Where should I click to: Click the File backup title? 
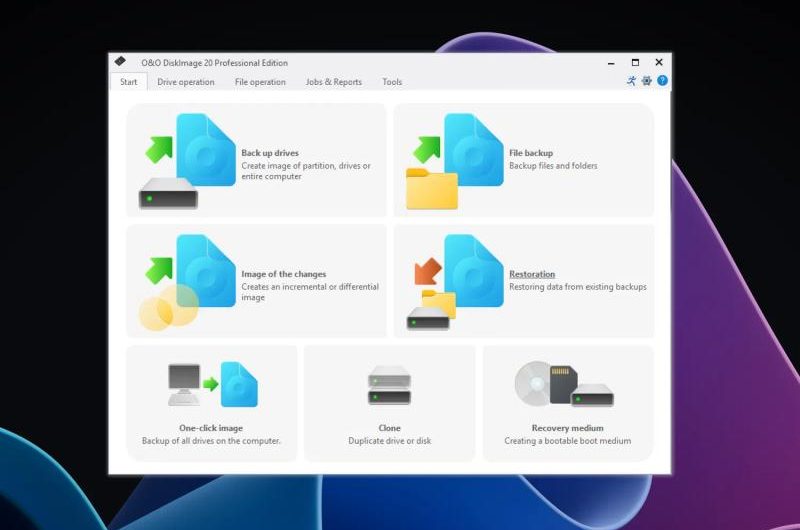531,153
